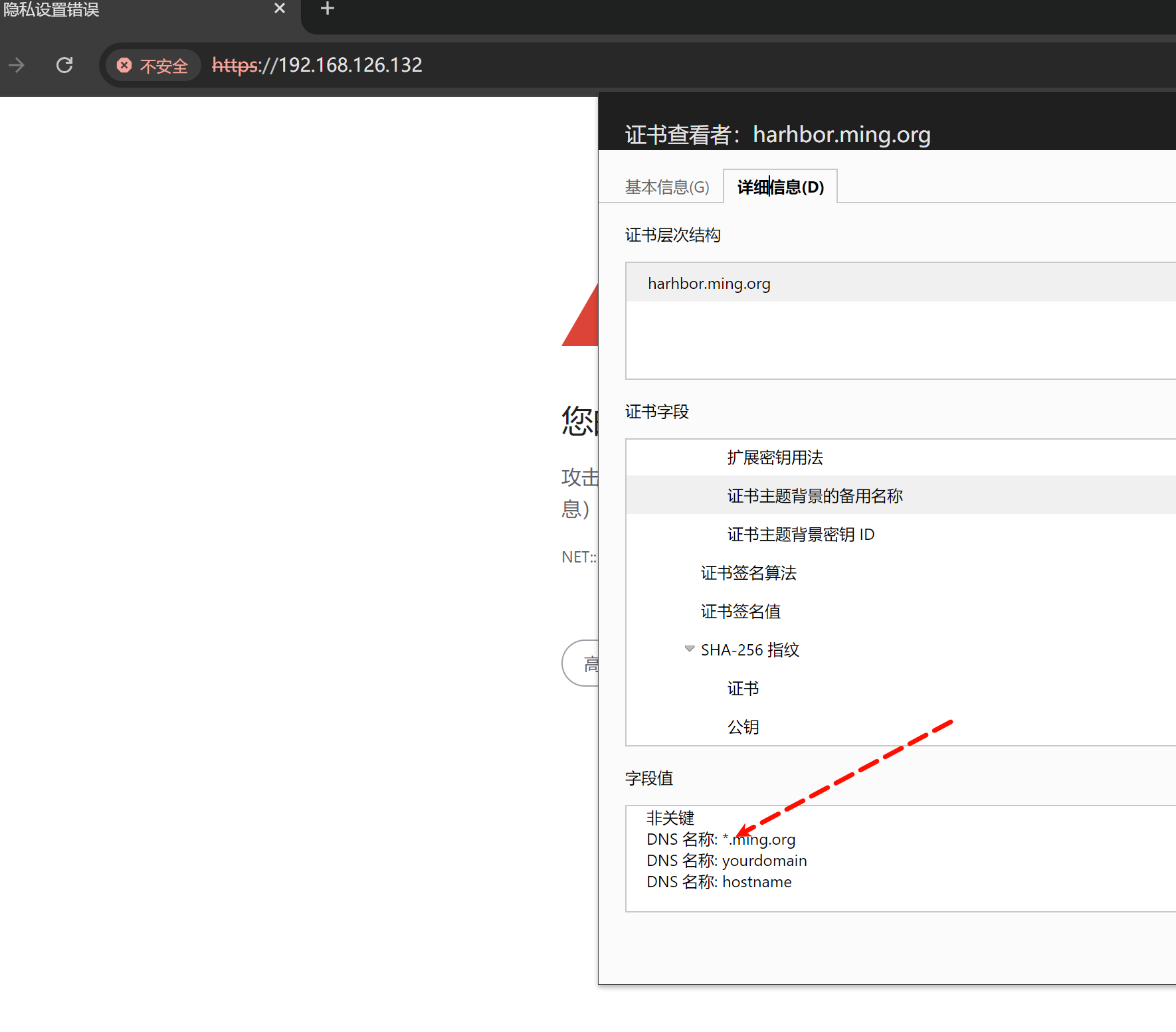Click the forward navigation arrow
This screenshot has height=1032, width=1176.
pyautogui.click(x=17, y=65)
